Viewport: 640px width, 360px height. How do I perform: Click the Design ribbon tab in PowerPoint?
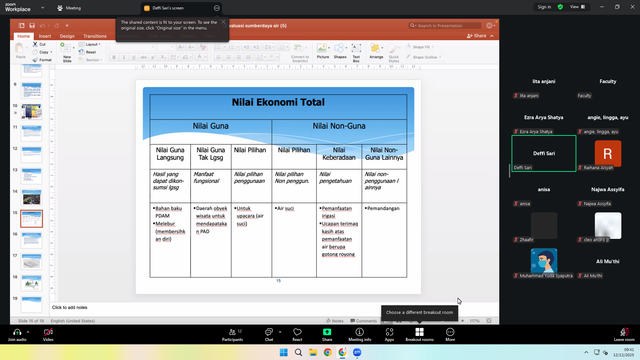coord(67,36)
